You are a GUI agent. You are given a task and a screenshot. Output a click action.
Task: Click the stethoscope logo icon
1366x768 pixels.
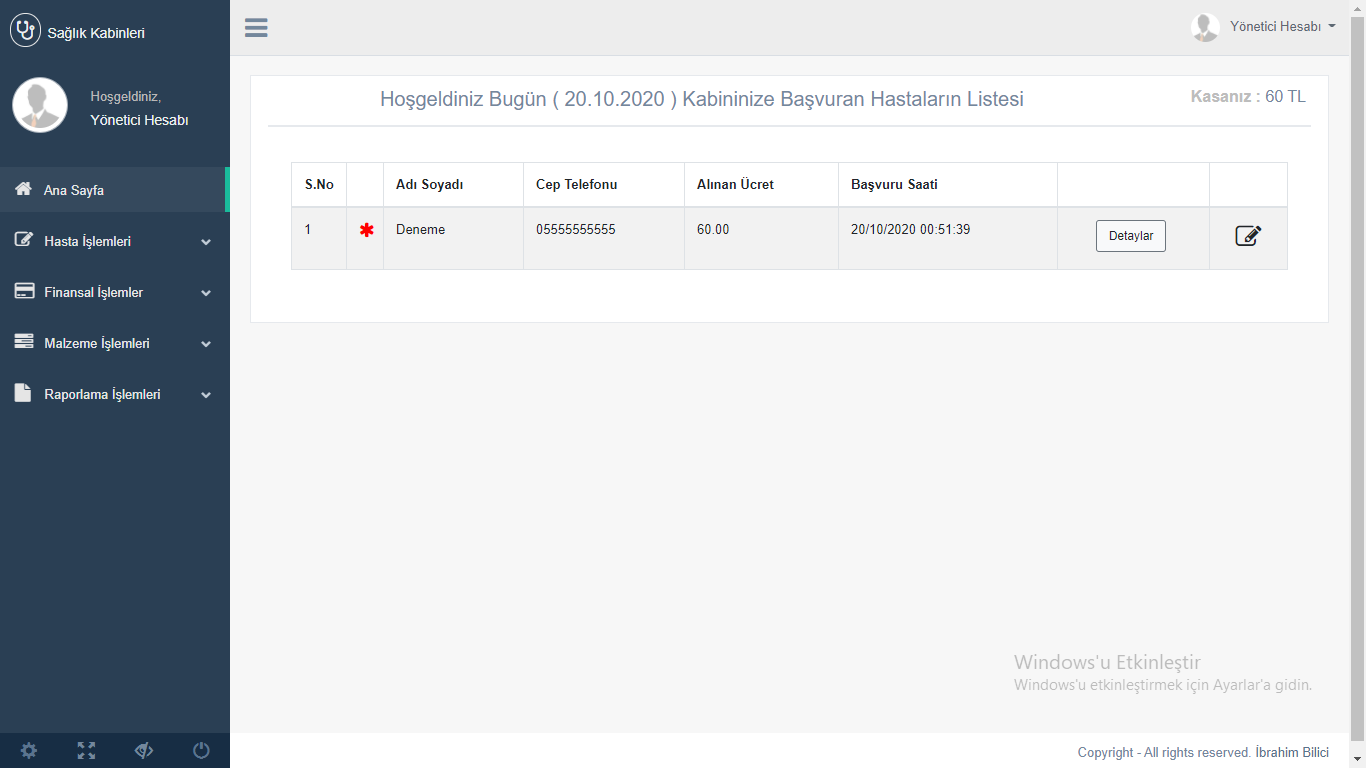point(25,31)
